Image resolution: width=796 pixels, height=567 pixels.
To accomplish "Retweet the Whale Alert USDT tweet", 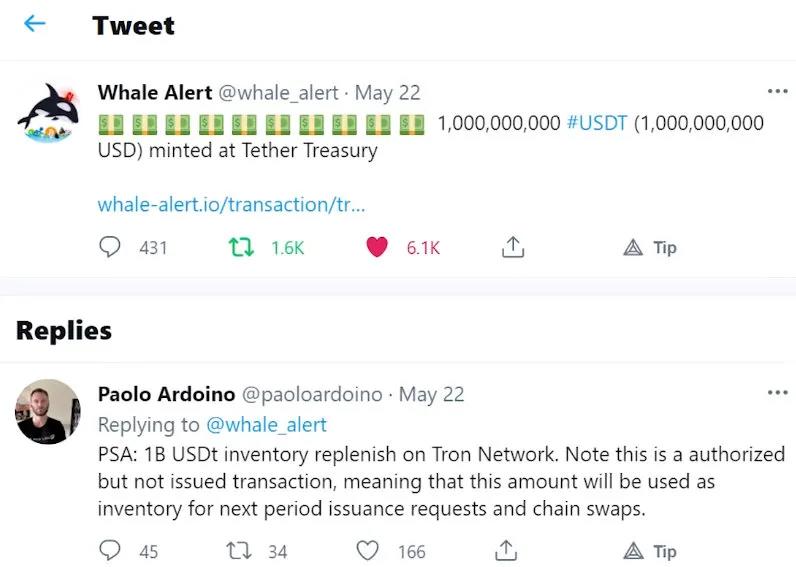I will (x=241, y=247).
